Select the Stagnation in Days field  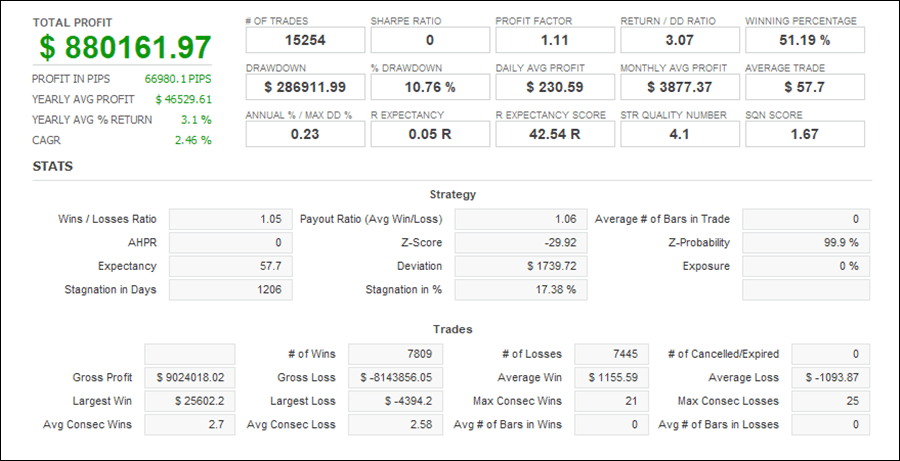tap(231, 290)
